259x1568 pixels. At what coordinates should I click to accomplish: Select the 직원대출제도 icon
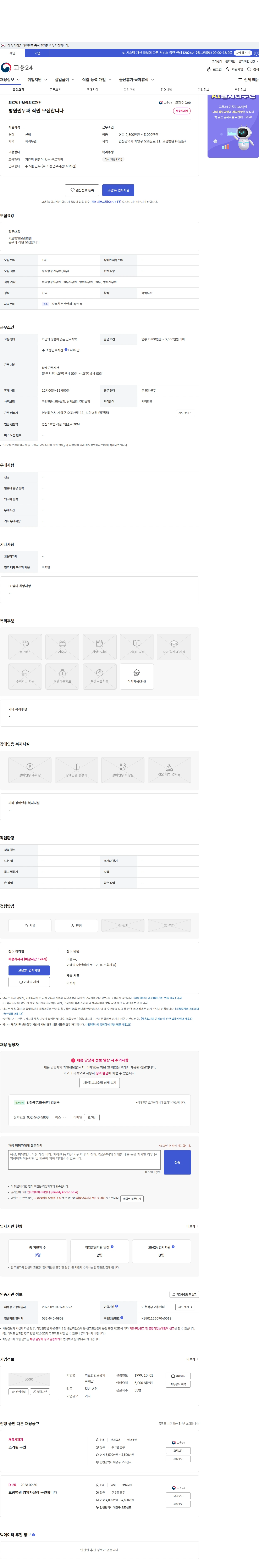pyautogui.click(x=62, y=676)
